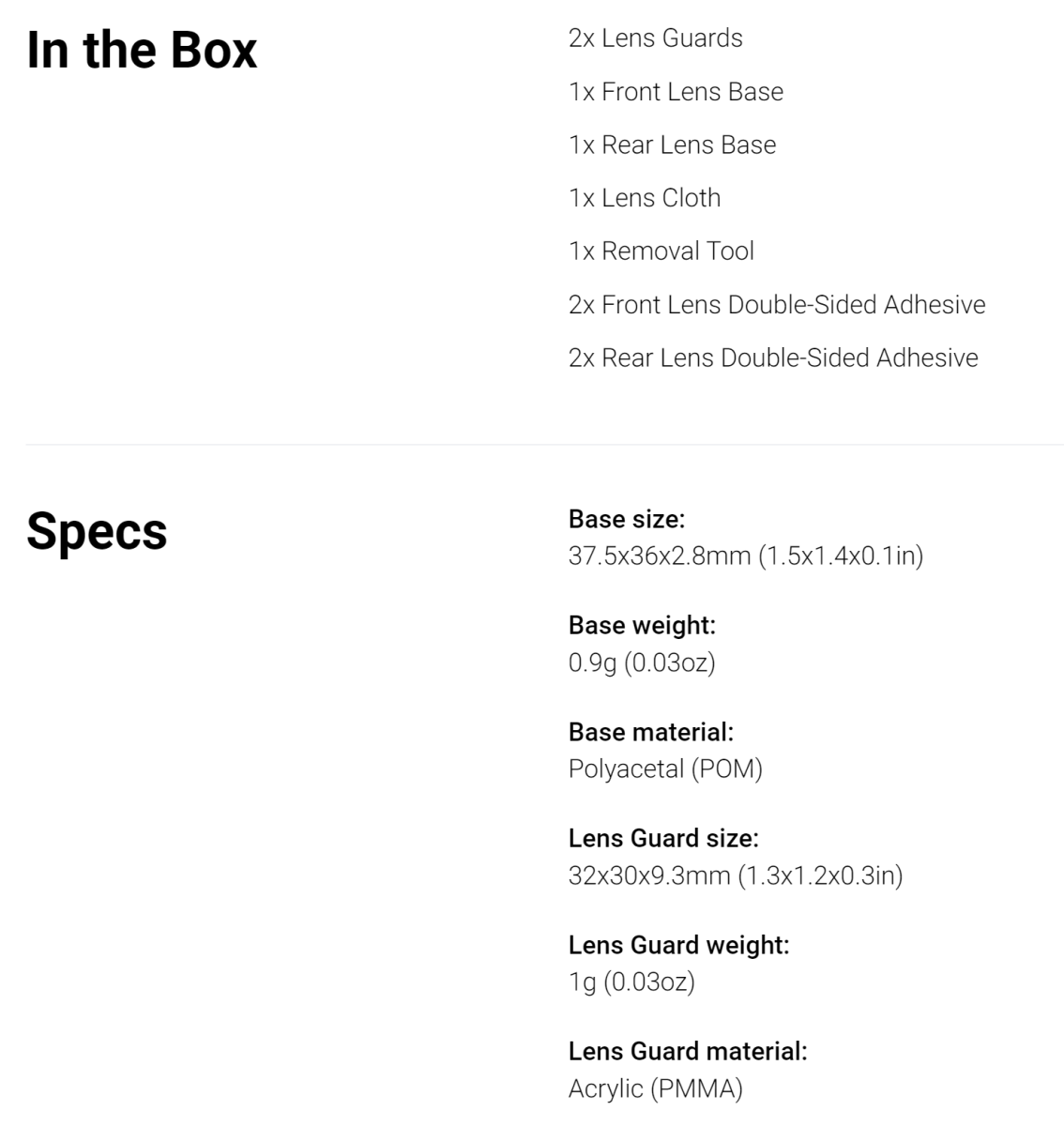
Task: Click the 'Specs' section heading
Action: (x=97, y=532)
